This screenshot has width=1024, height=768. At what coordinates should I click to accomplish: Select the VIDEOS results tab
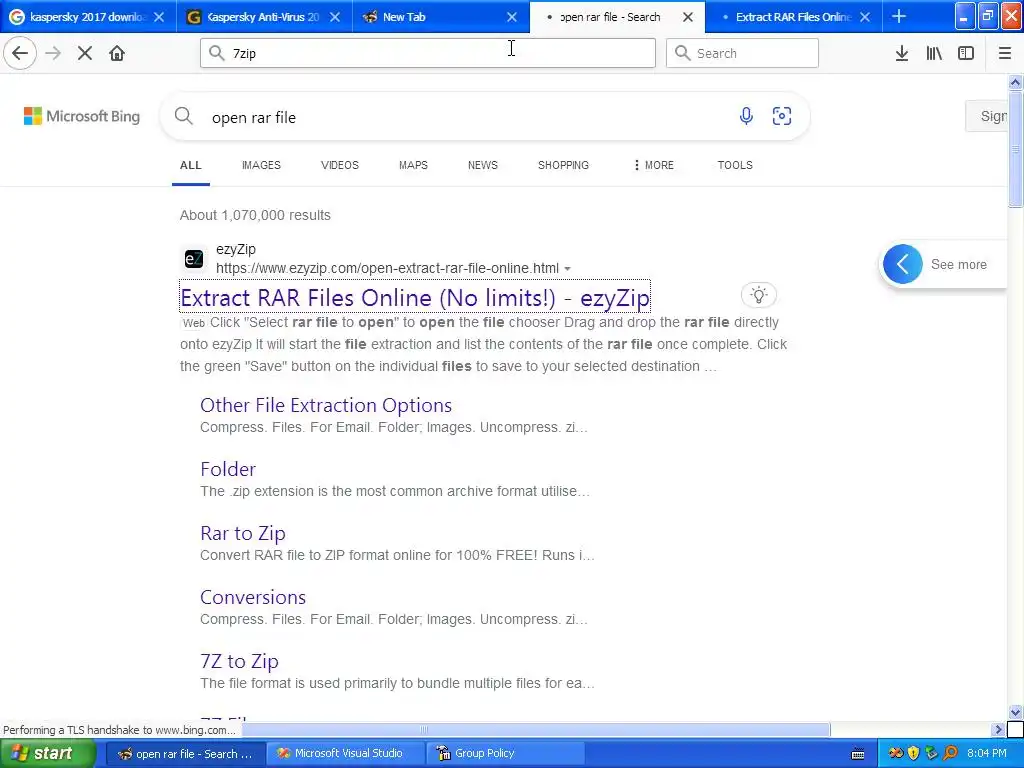pyautogui.click(x=340, y=165)
